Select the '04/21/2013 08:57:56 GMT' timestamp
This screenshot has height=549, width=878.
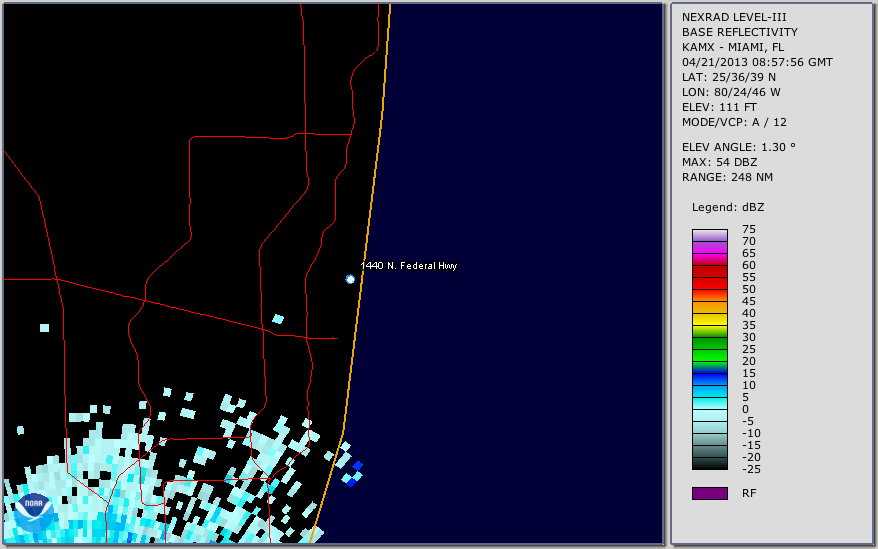pos(757,62)
